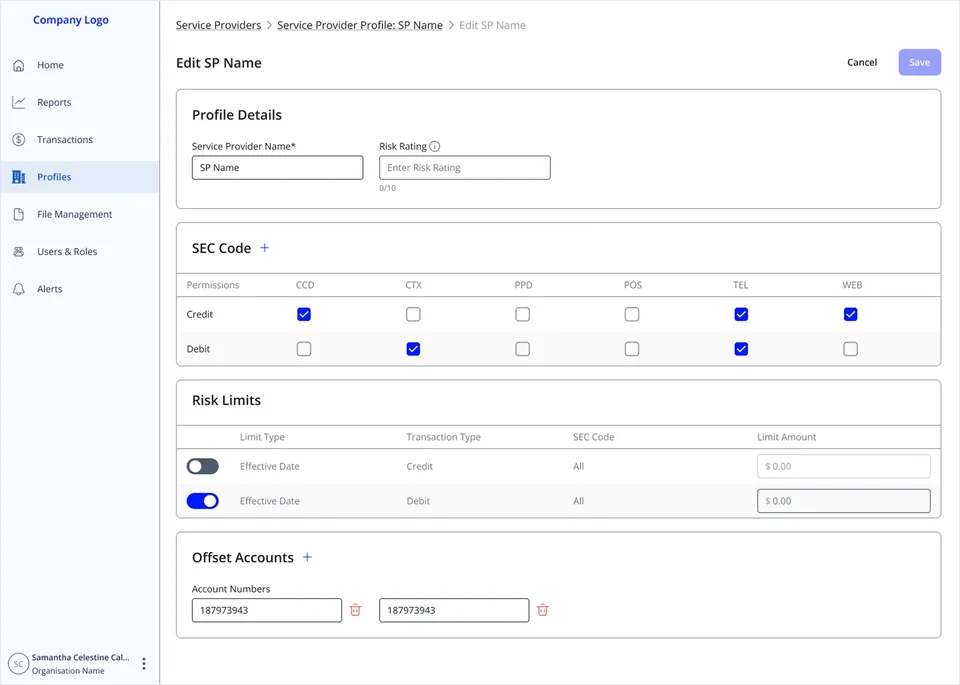Add a new SEC Code with plus icon
Image resolution: width=960 pixels, height=685 pixels.
click(x=264, y=248)
